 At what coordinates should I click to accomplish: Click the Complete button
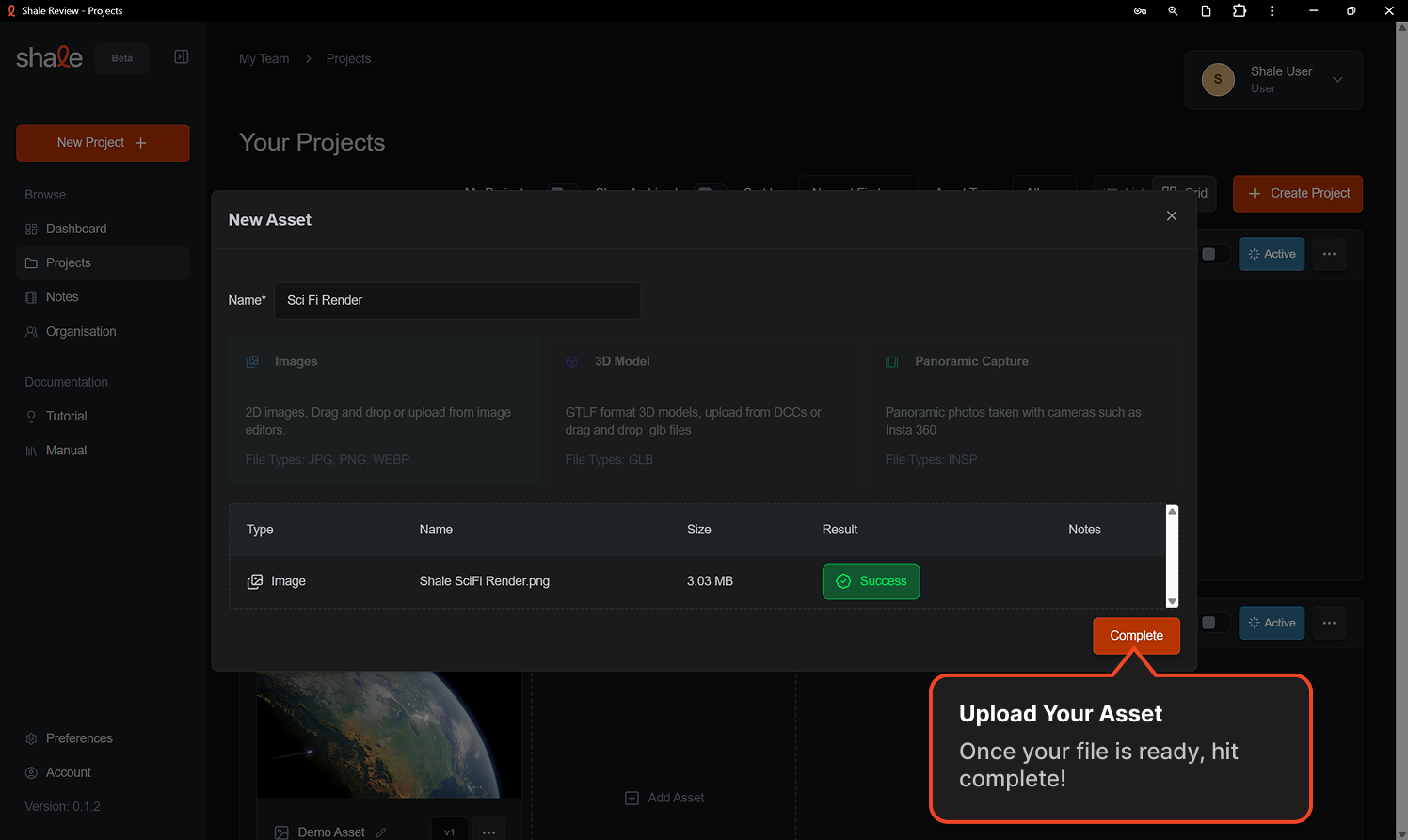click(x=1136, y=636)
